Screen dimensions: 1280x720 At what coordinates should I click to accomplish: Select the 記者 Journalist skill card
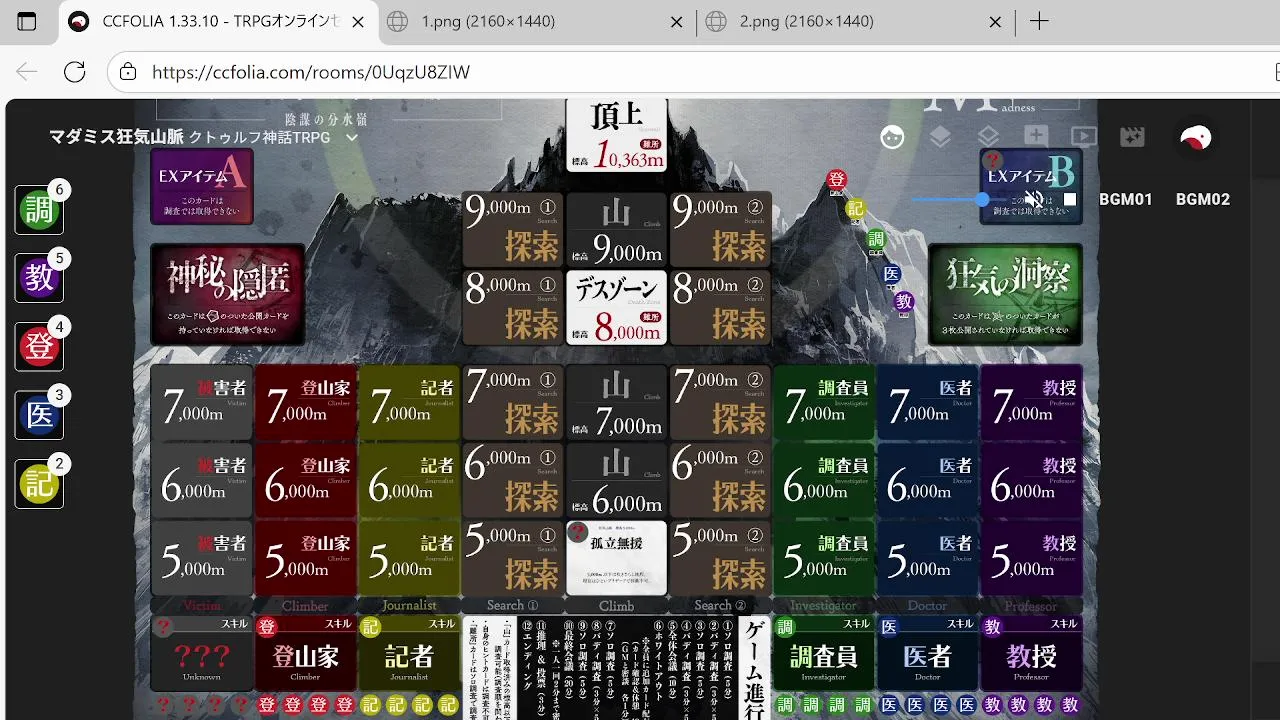(409, 653)
